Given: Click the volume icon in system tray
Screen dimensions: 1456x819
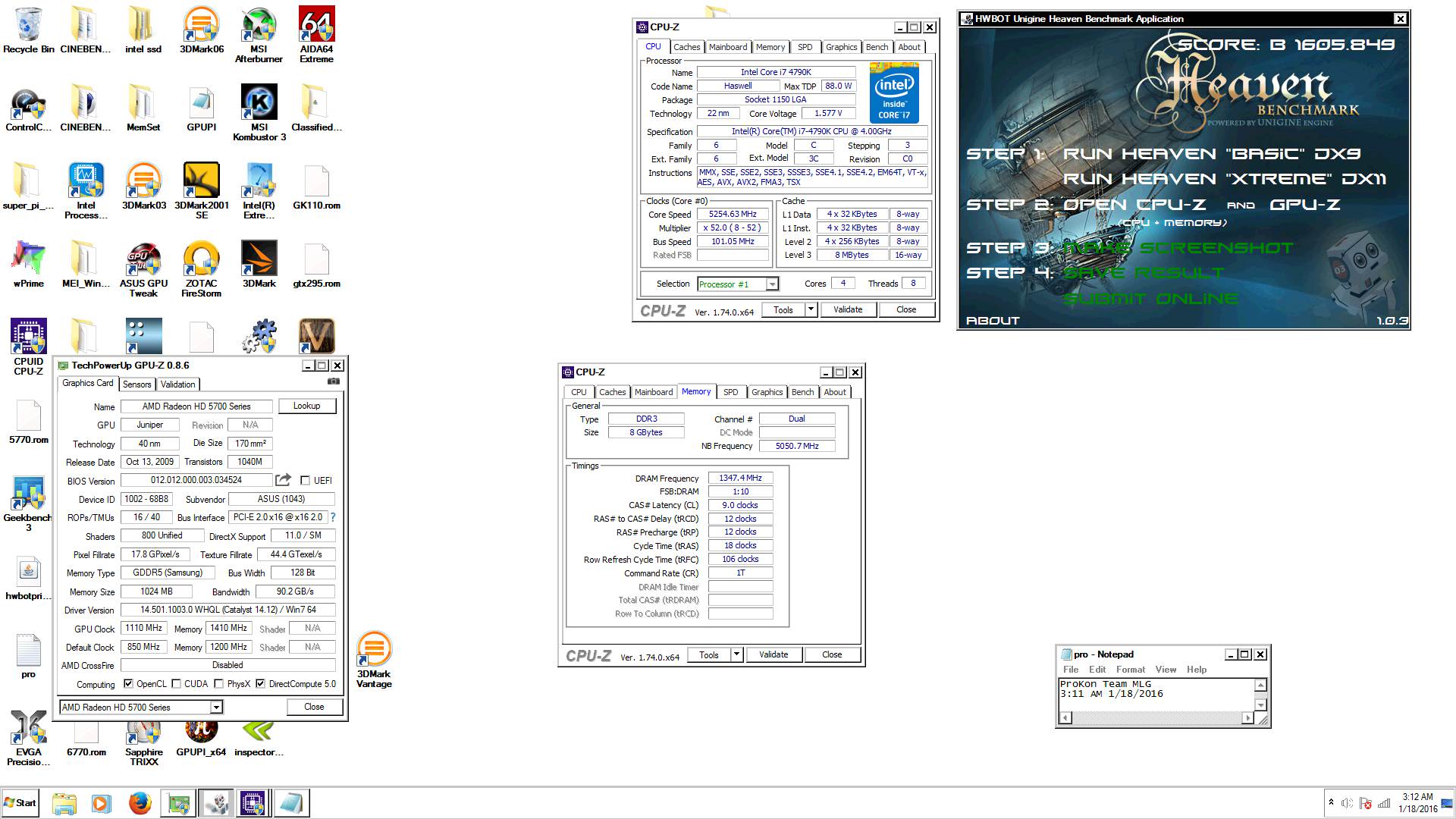Looking at the screenshot, I should (1348, 803).
